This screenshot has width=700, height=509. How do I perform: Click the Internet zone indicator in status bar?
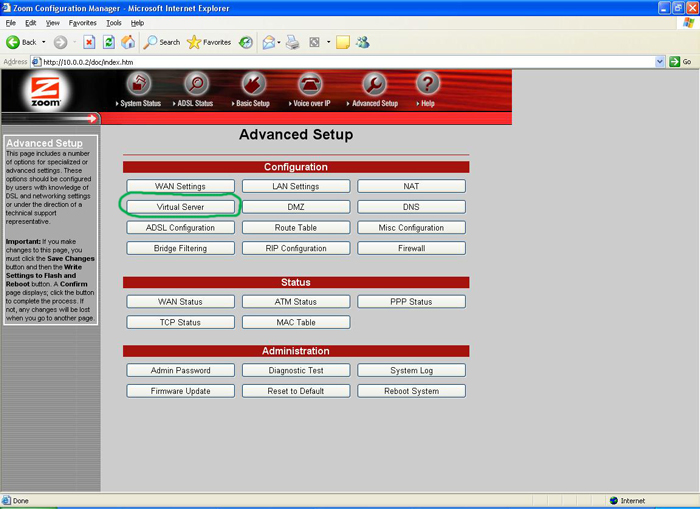[627, 501]
